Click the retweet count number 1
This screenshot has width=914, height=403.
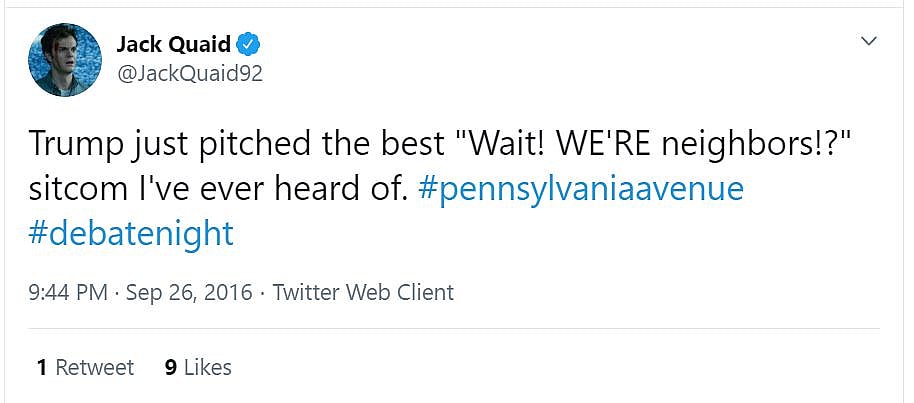pos(42,367)
